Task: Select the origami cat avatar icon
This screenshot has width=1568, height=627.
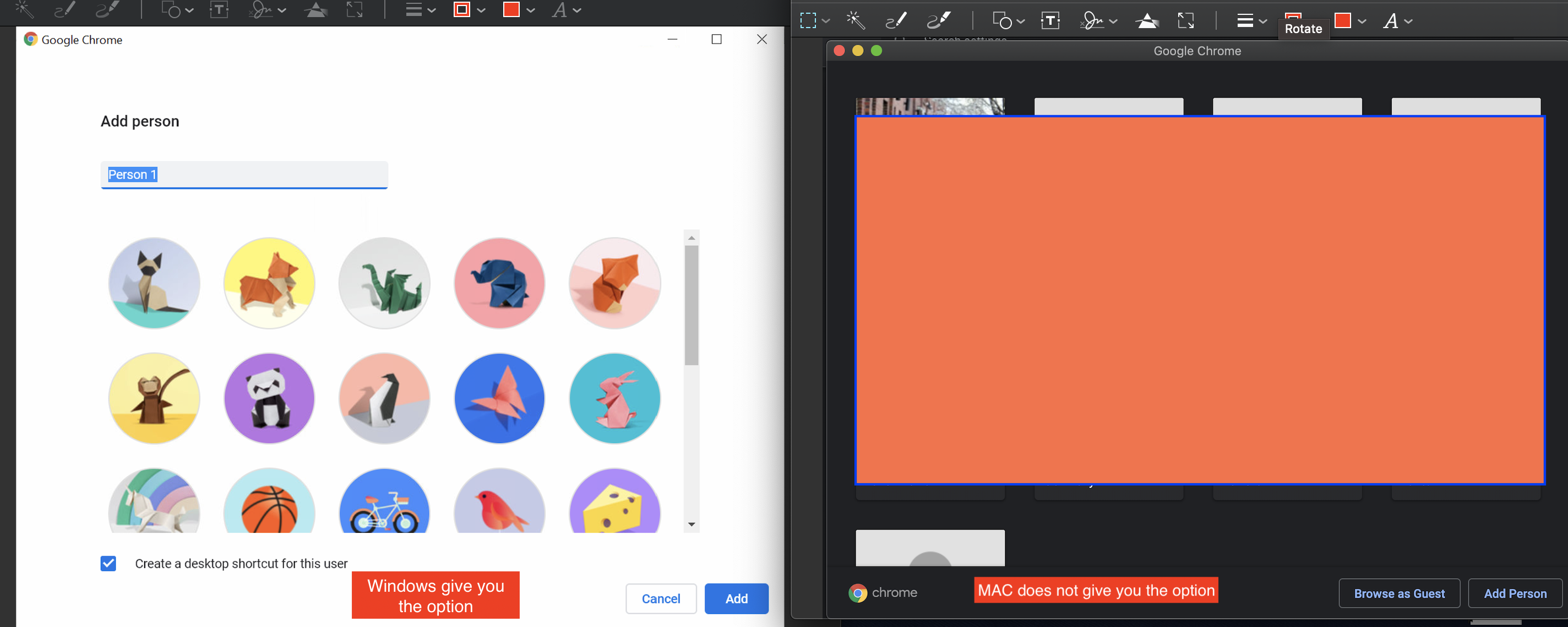Action: pyautogui.click(x=153, y=282)
